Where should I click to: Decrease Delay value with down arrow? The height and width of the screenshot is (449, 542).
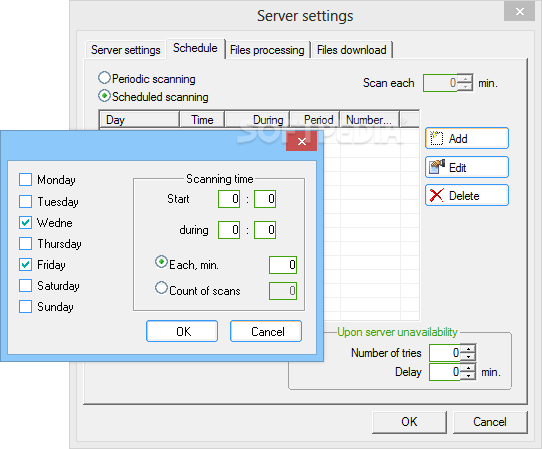(468, 376)
